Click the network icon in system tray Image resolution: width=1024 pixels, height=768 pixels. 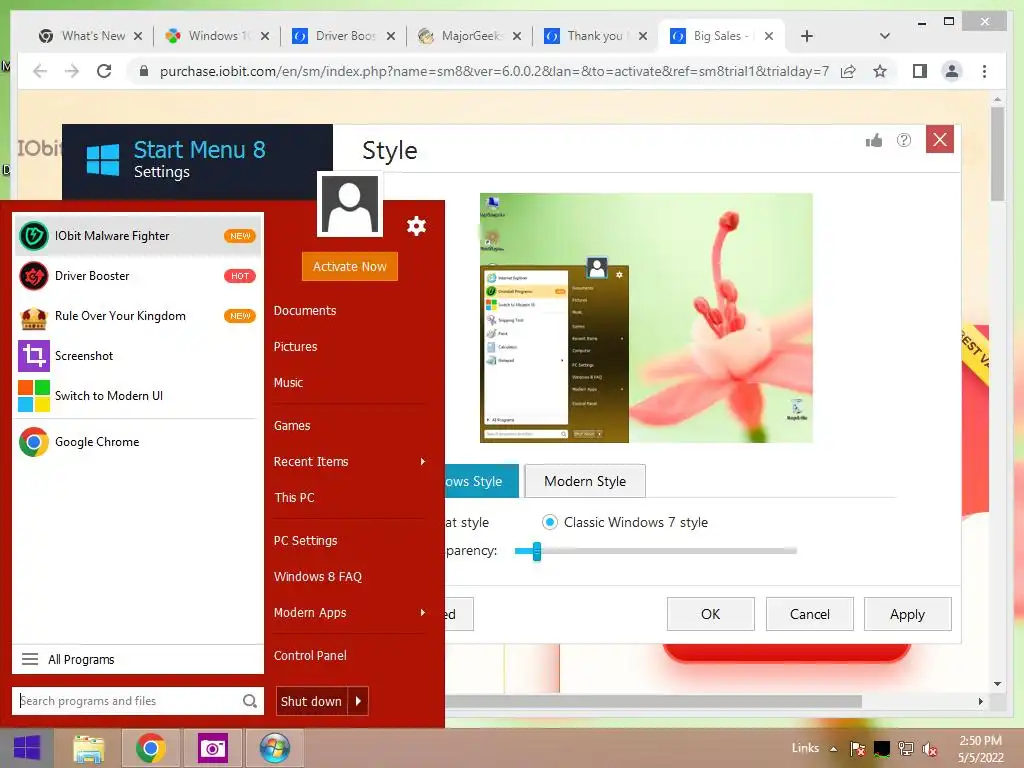pos(906,748)
